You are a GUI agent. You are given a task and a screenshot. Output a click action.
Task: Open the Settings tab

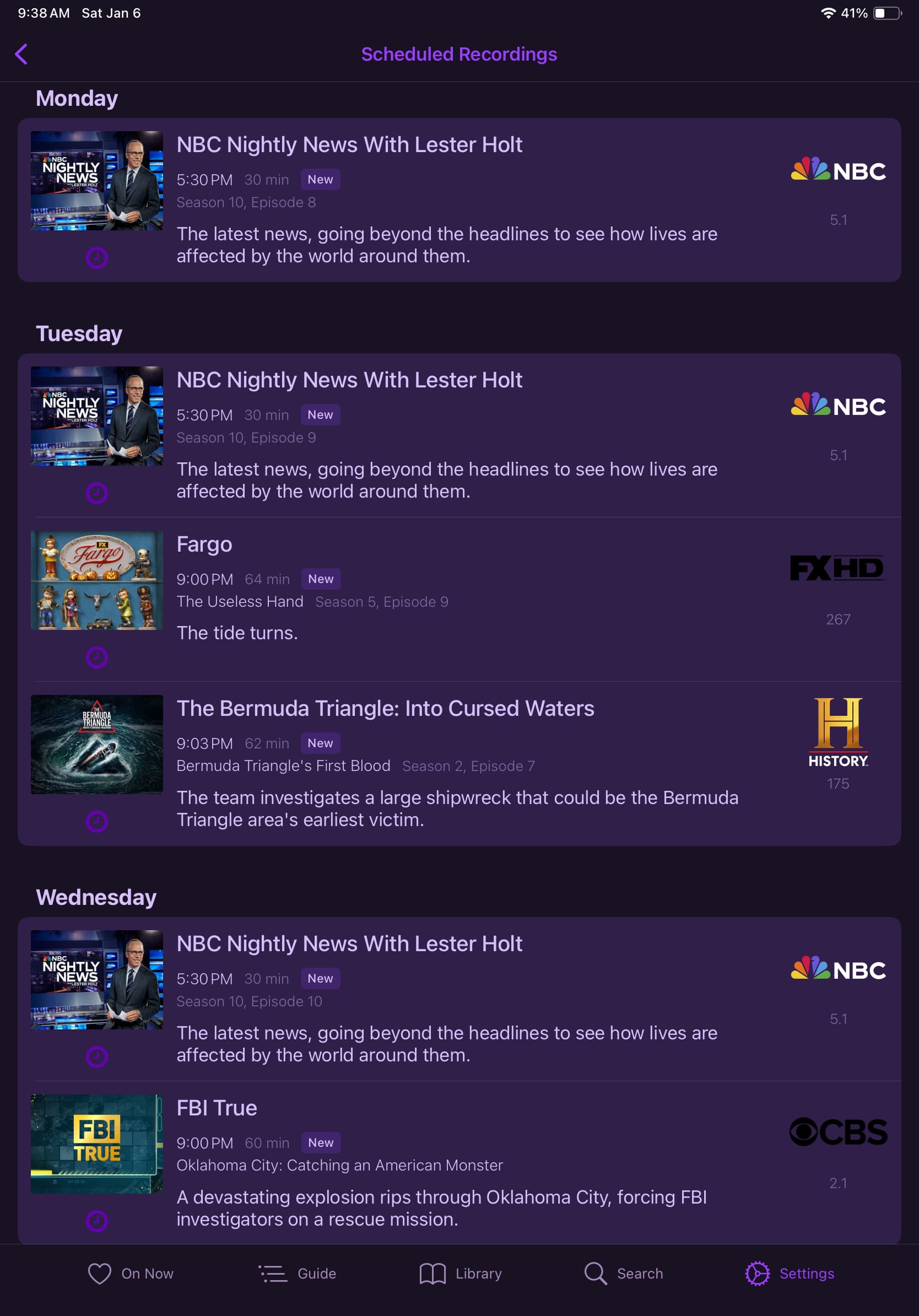click(790, 1273)
